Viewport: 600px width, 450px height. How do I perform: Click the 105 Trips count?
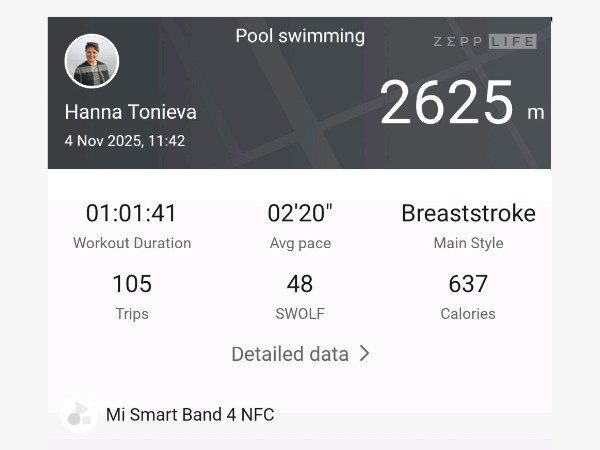pyautogui.click(x=132, y=284)
